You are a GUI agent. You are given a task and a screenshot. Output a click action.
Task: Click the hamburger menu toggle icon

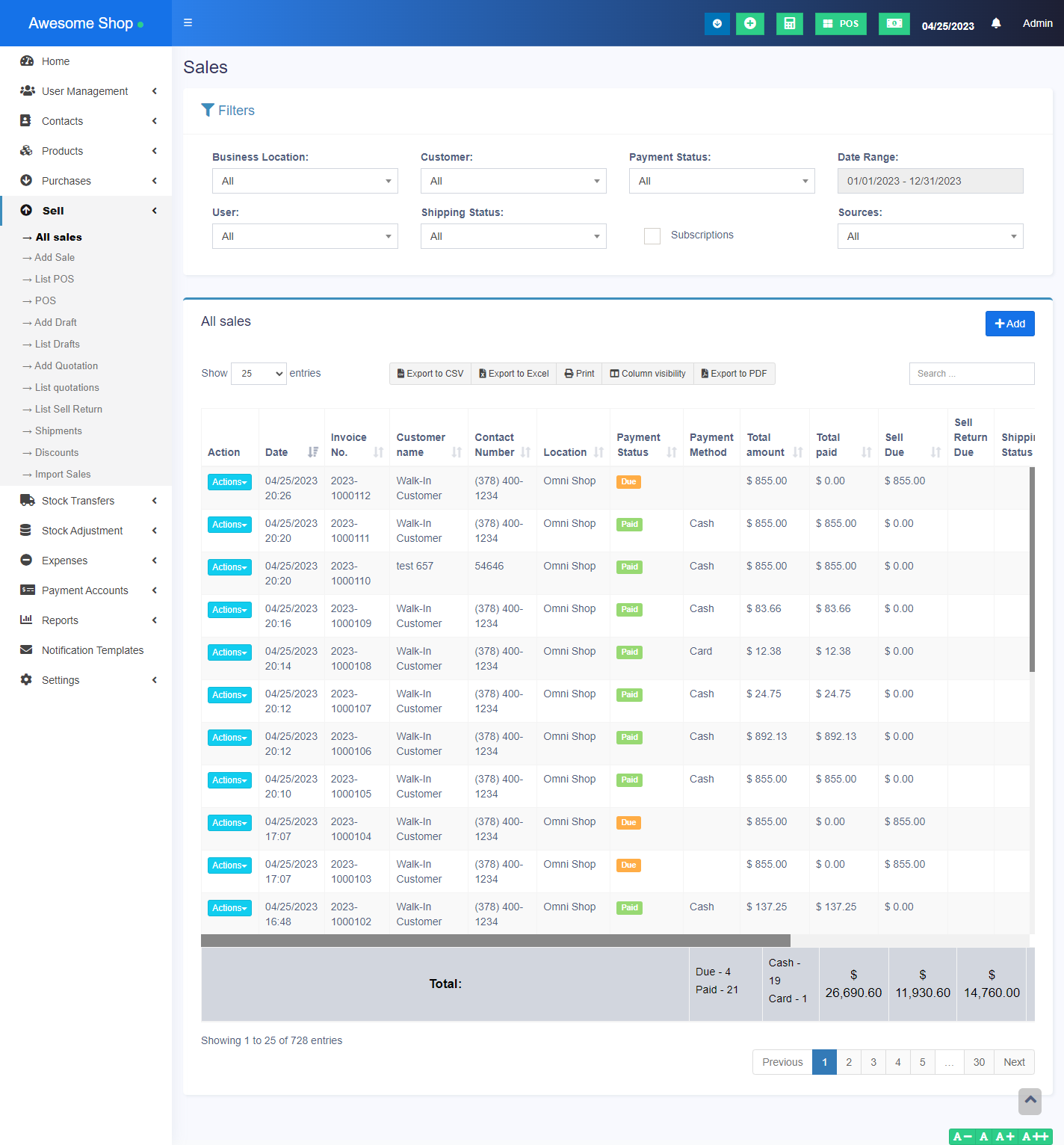pyautogui.click(x=188, y=22)
